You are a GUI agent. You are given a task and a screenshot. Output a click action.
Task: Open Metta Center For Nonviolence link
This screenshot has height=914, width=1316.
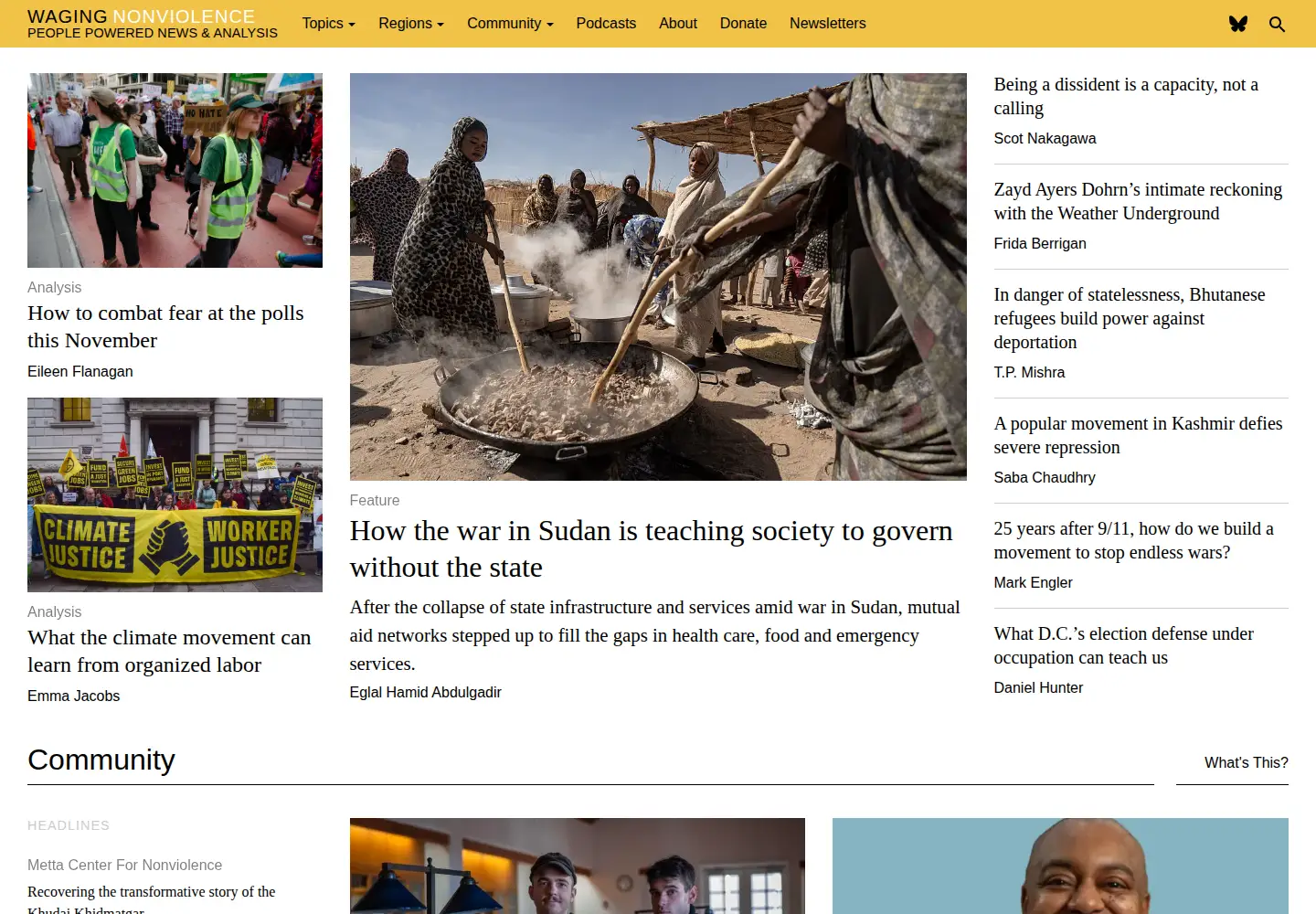coord(124,865)
